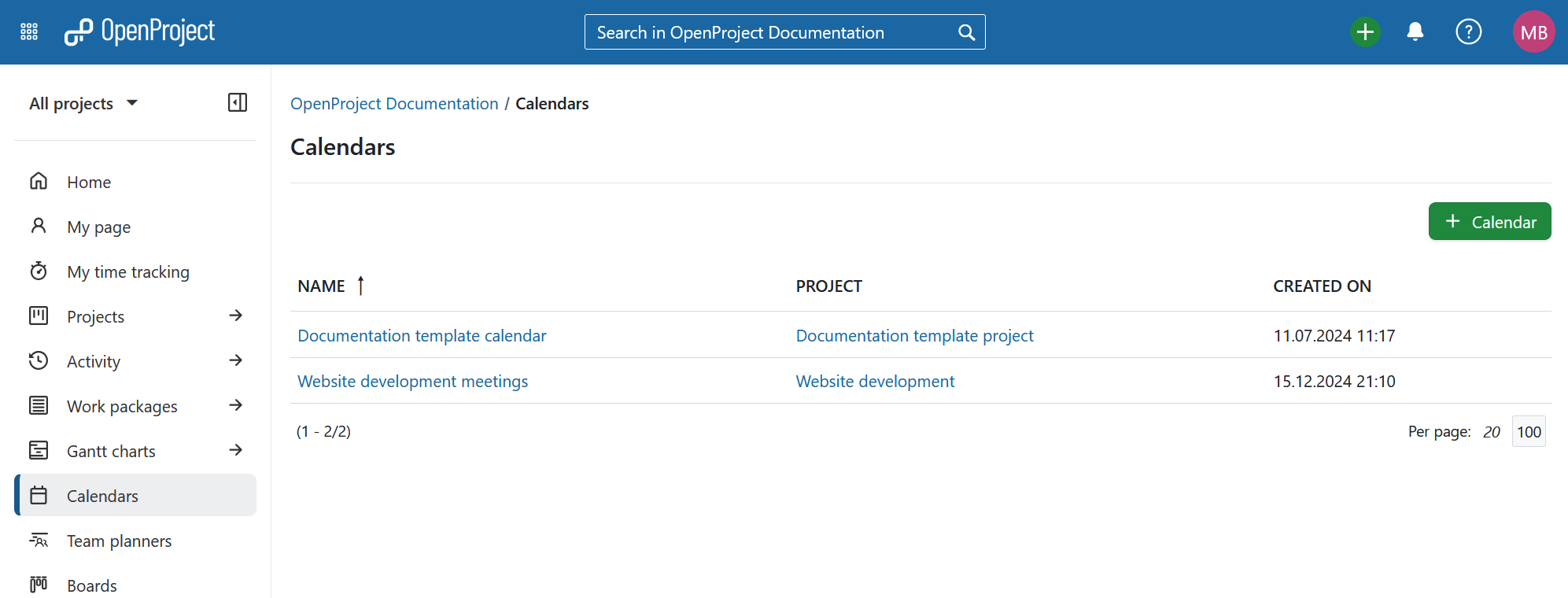Open Documentation template project link
1568x598 pixels.
click(x=914, y=335)
